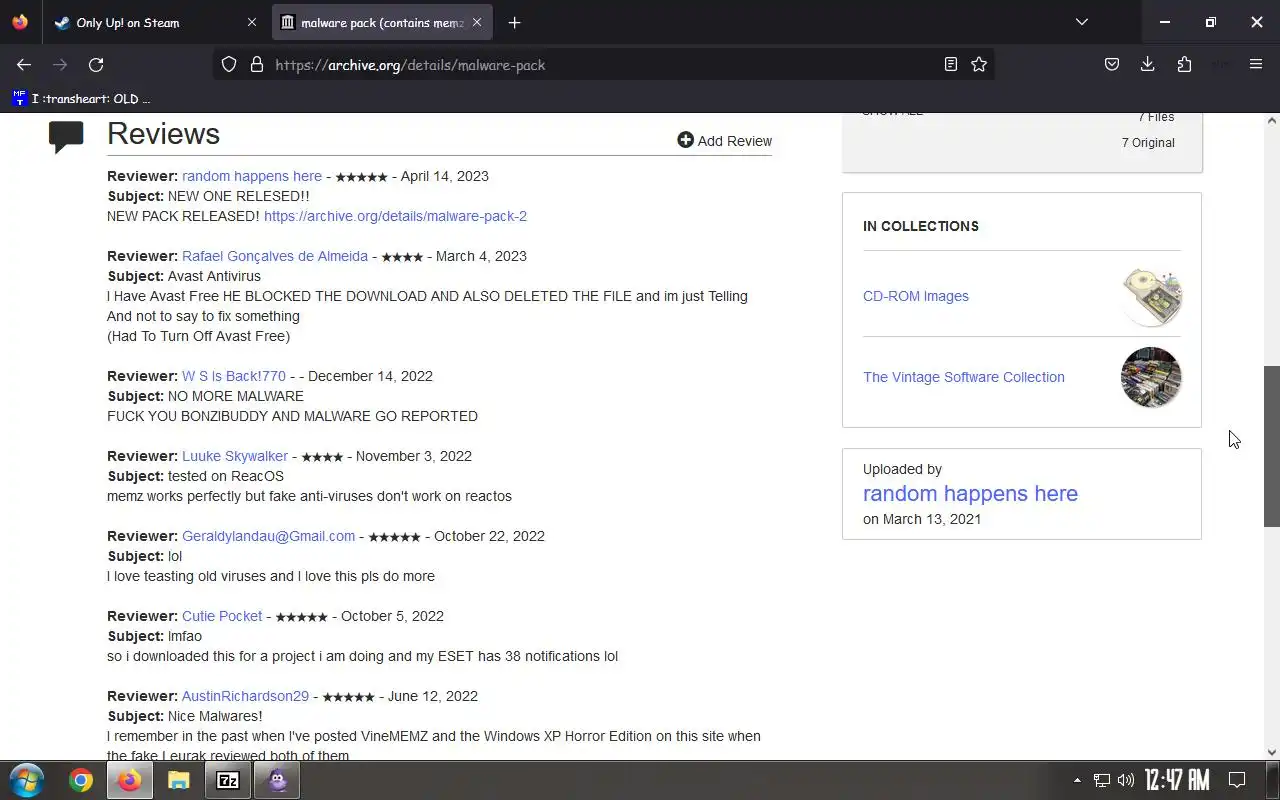Select the malware pack archive tab

[x=382, y=22]
